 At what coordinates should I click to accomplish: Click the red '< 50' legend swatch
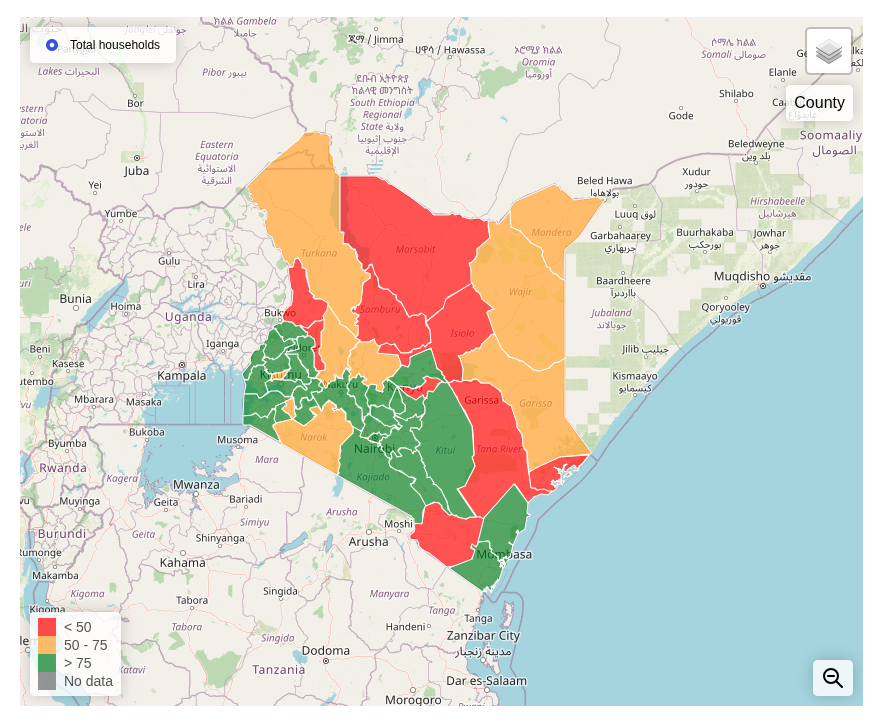[47, 627]
